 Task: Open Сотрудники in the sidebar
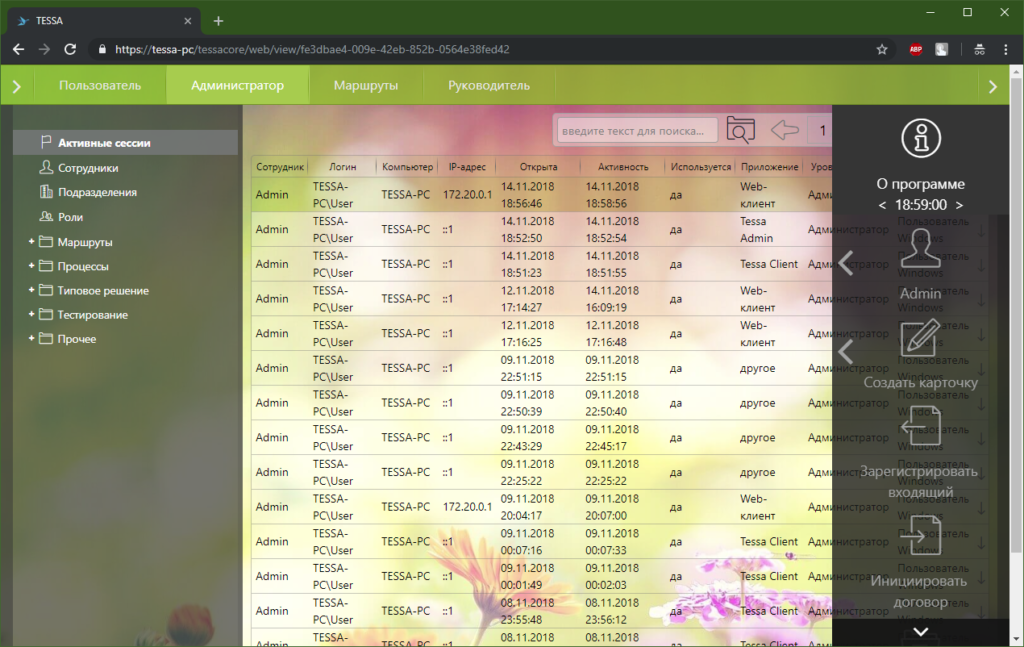pos(88,168)
